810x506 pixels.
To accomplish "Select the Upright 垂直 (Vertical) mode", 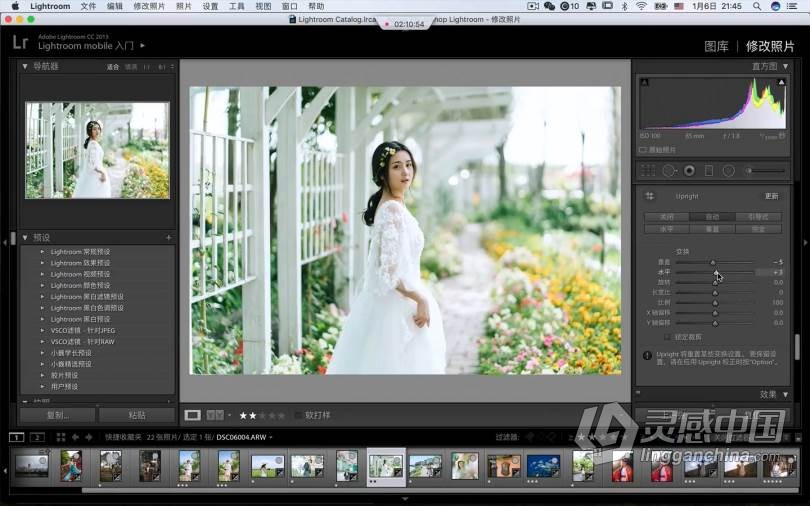I will pyautogui.click(x=712, y=229).
